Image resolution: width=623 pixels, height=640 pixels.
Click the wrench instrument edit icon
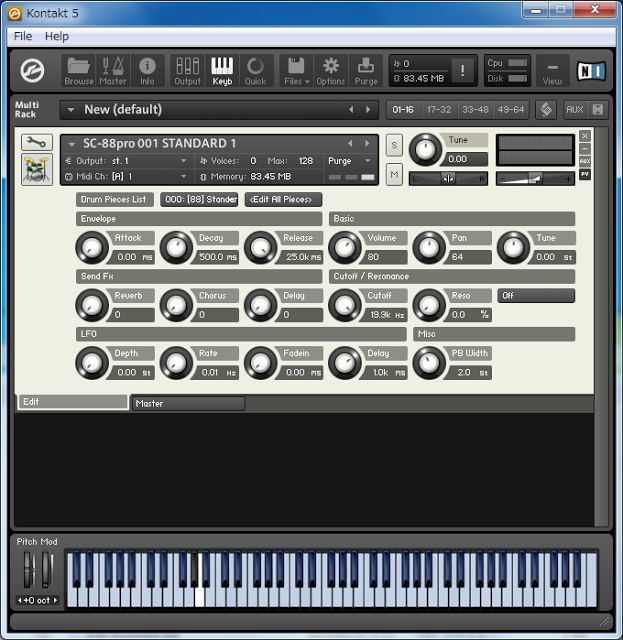point(36,143)
